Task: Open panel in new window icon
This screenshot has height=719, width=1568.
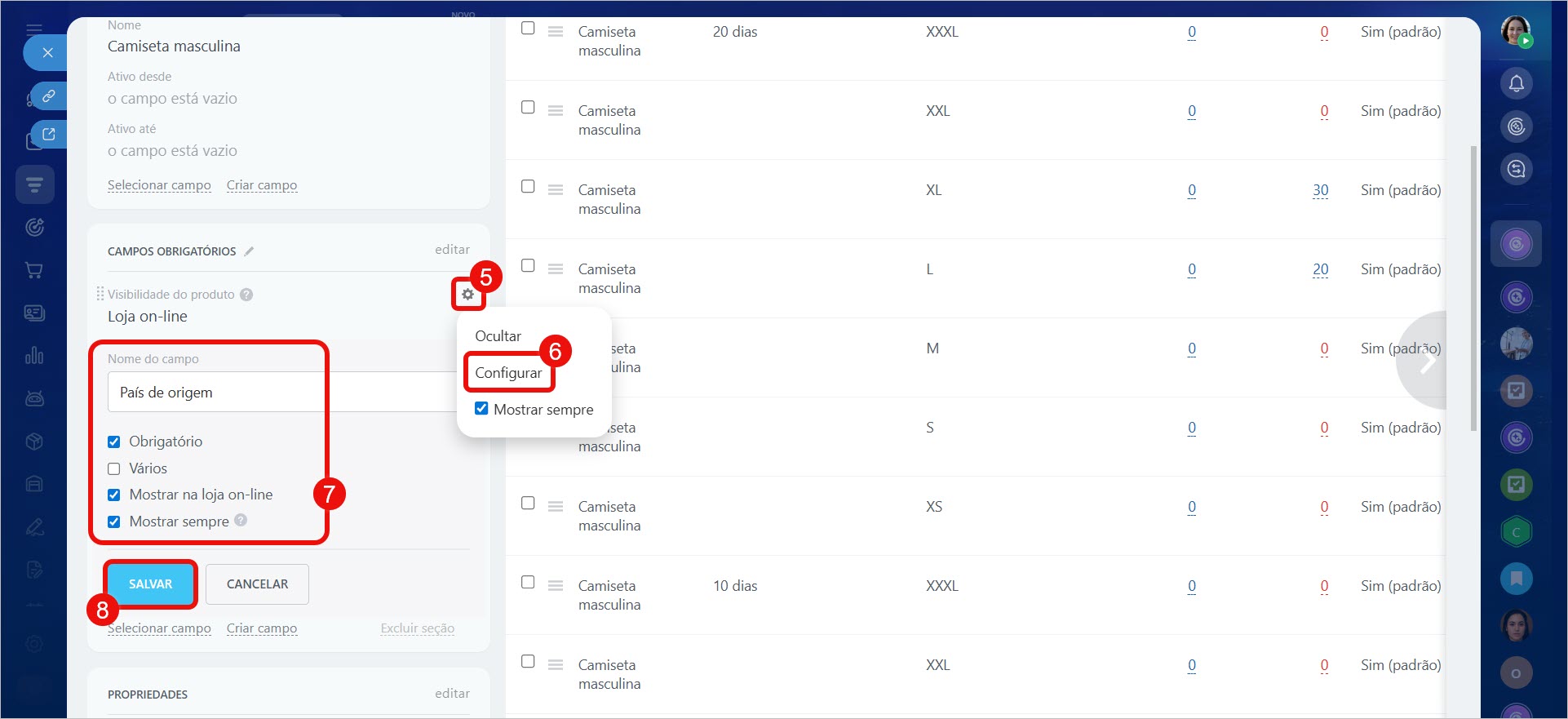Action: coord(48,135)
